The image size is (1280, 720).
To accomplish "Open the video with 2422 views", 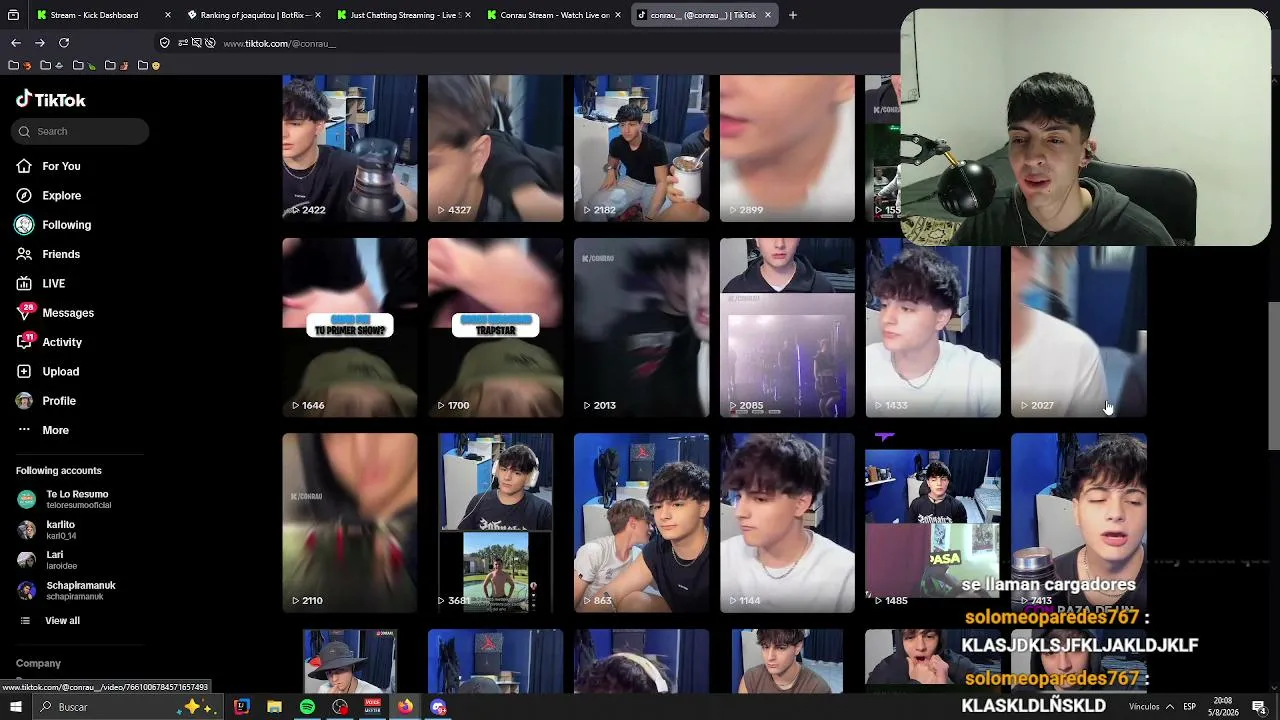I will click(x=350, y=148).
